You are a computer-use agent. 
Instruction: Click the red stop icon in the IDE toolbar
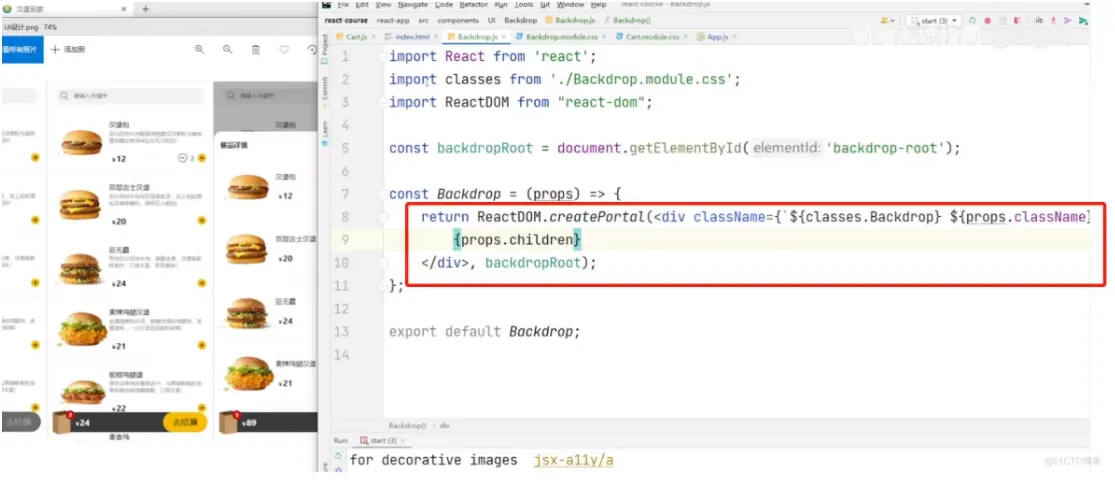[x=1018, y=21]
